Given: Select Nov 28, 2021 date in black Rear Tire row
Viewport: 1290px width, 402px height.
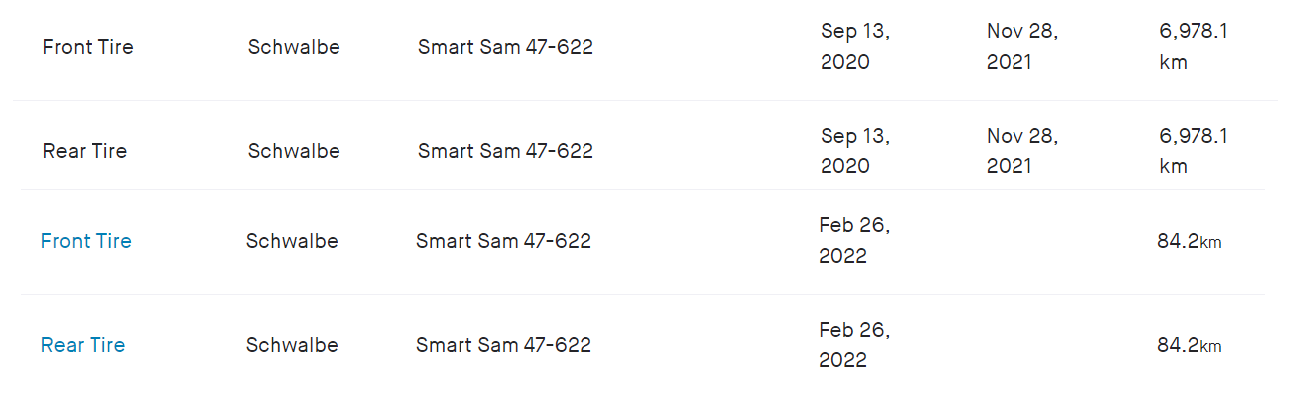Looking at the screenshot, I should [x=1022, y=151].
